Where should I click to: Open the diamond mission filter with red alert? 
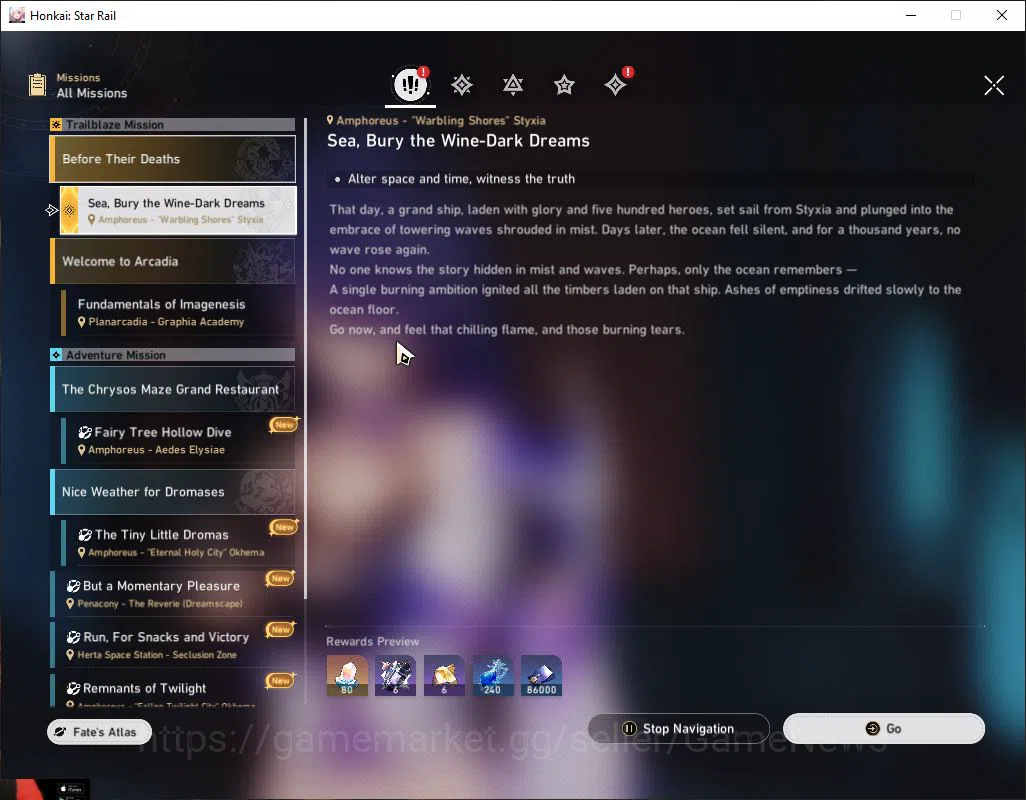click(616, 84)
